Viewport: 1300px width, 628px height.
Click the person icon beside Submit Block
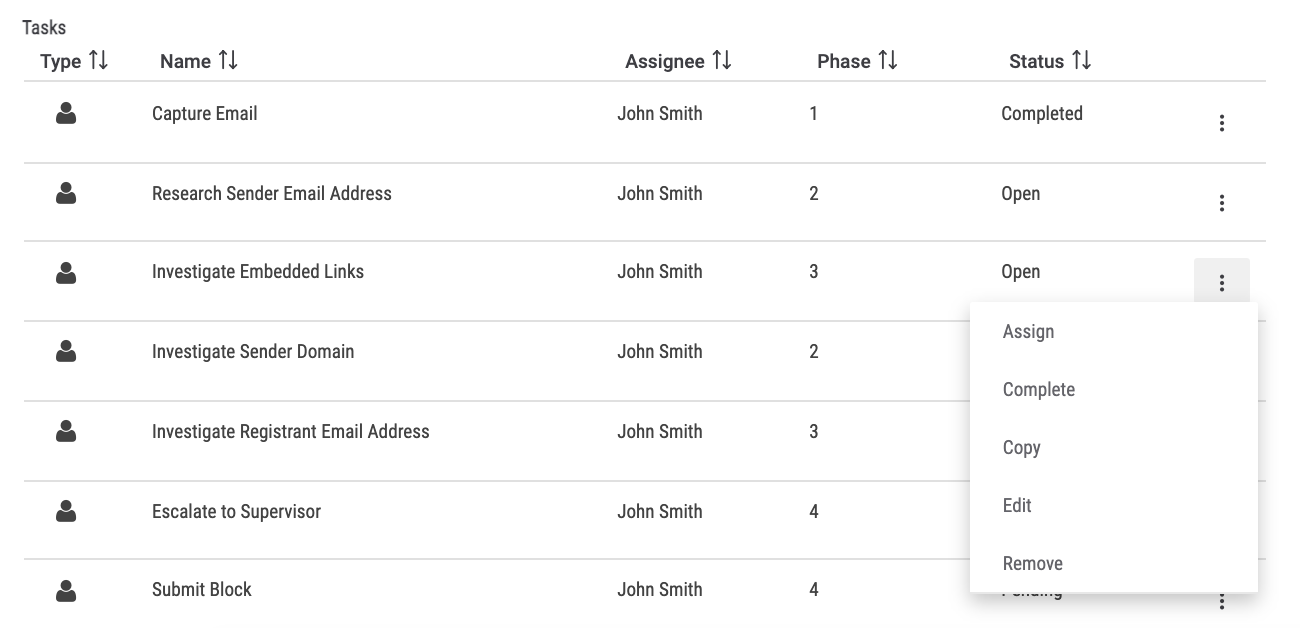[66, 591]
